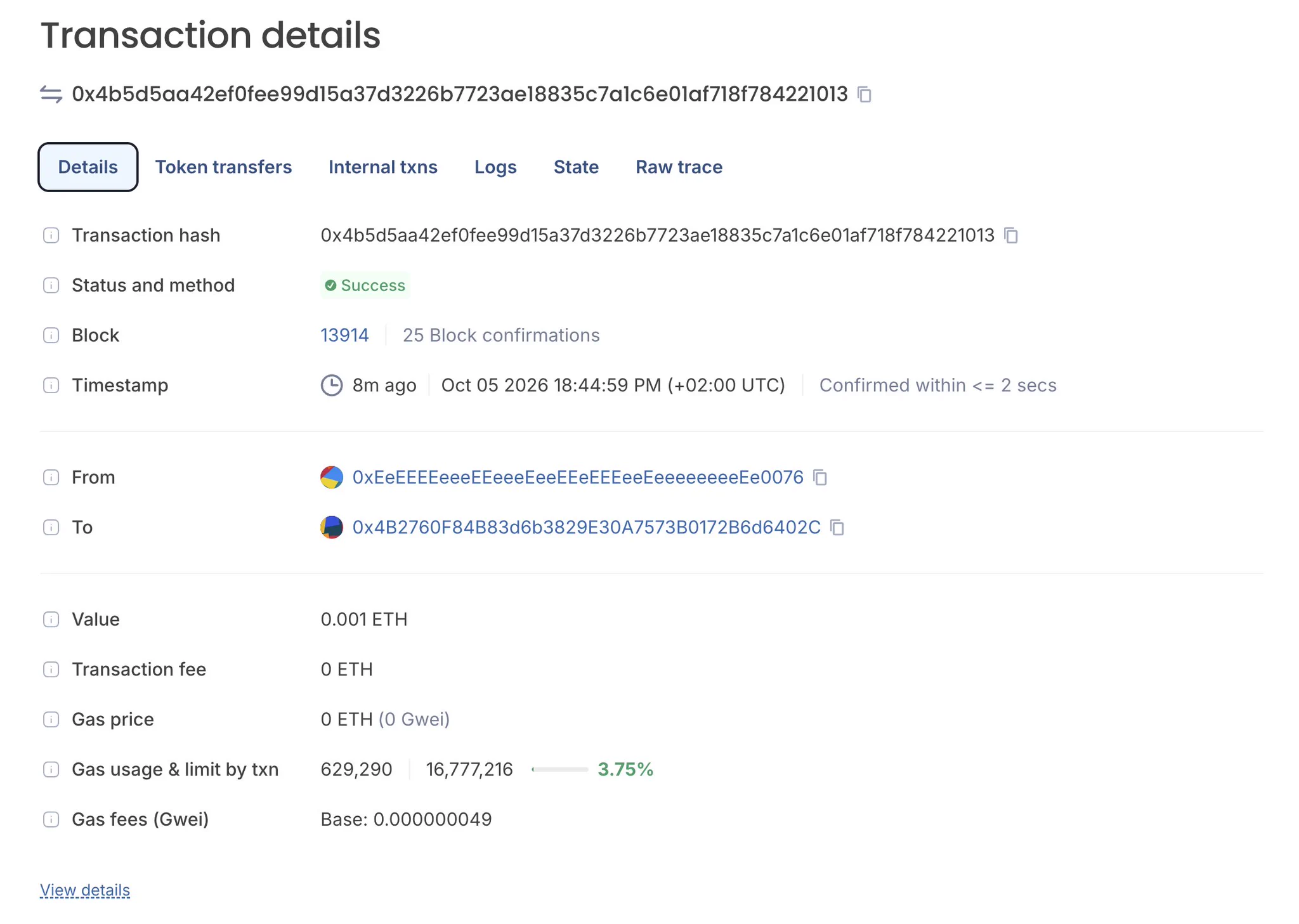Image resolution: width=1299 pixels, height=924 pixels.
Task: Switch to the Logs tab
Action: 495,167
